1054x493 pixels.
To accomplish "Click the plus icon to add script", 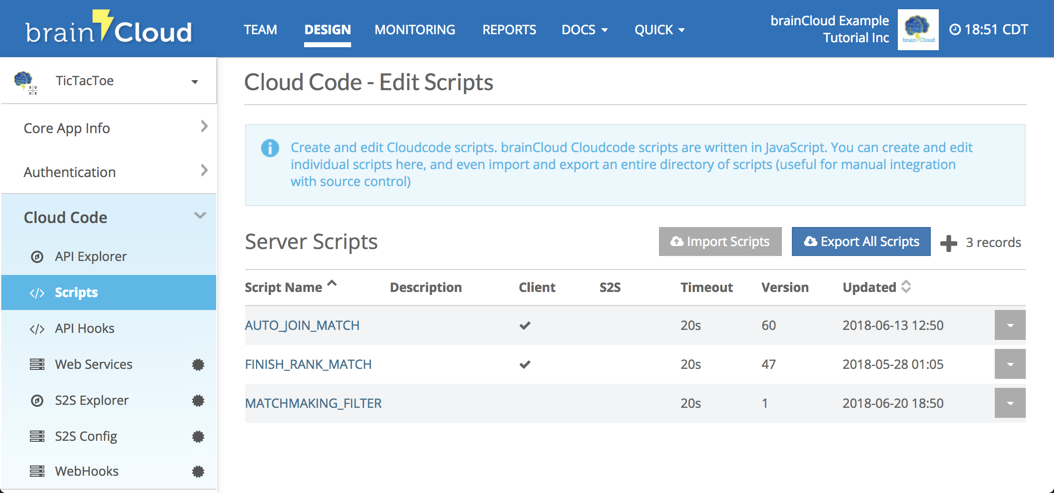I will click(x=948, y=243).
